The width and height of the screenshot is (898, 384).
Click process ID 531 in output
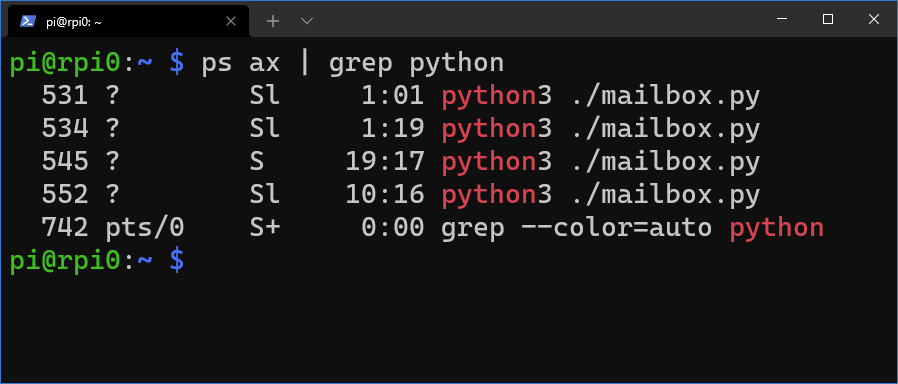point(65,96)
